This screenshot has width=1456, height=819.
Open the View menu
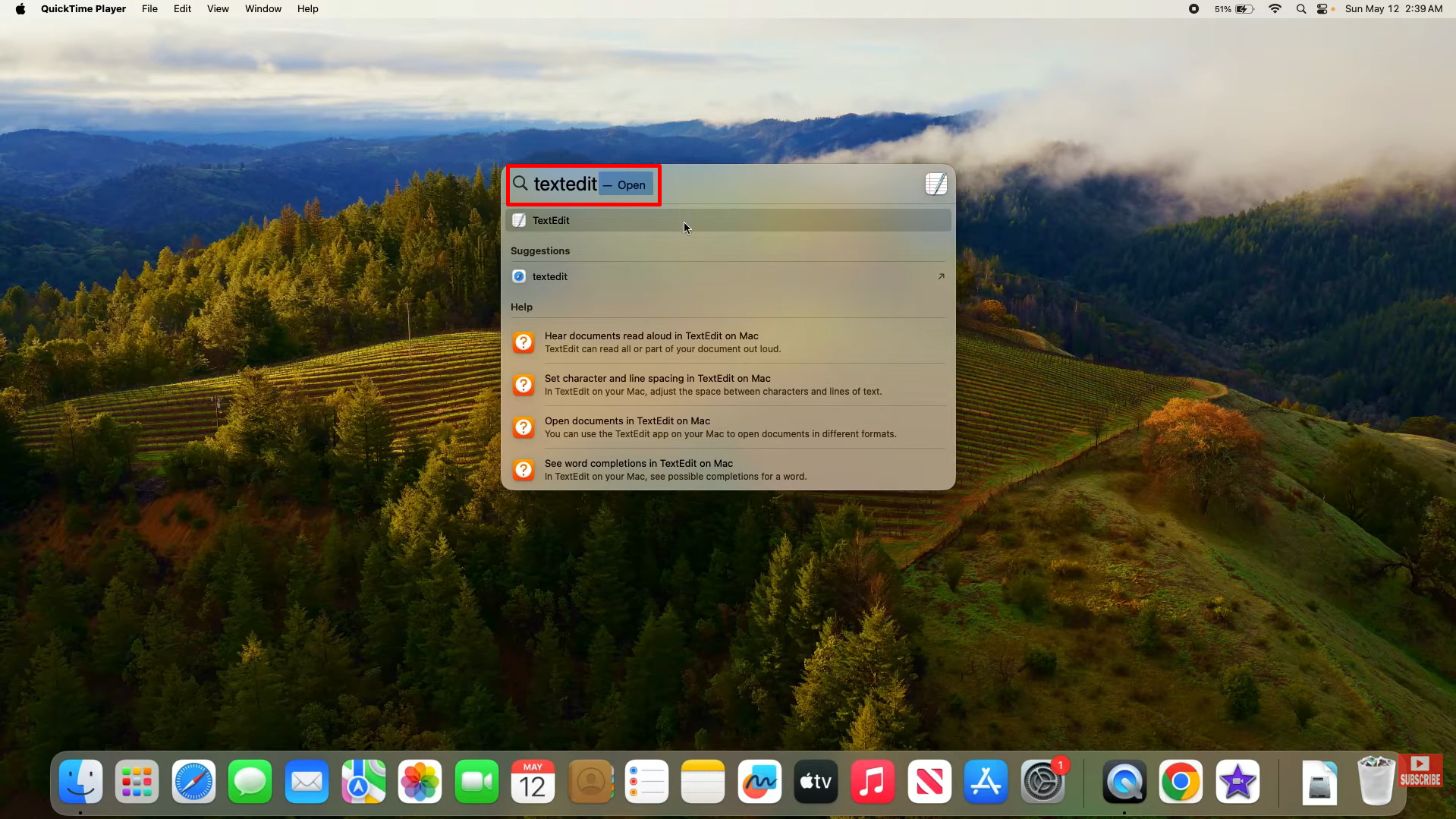click(x=218, y=9)
